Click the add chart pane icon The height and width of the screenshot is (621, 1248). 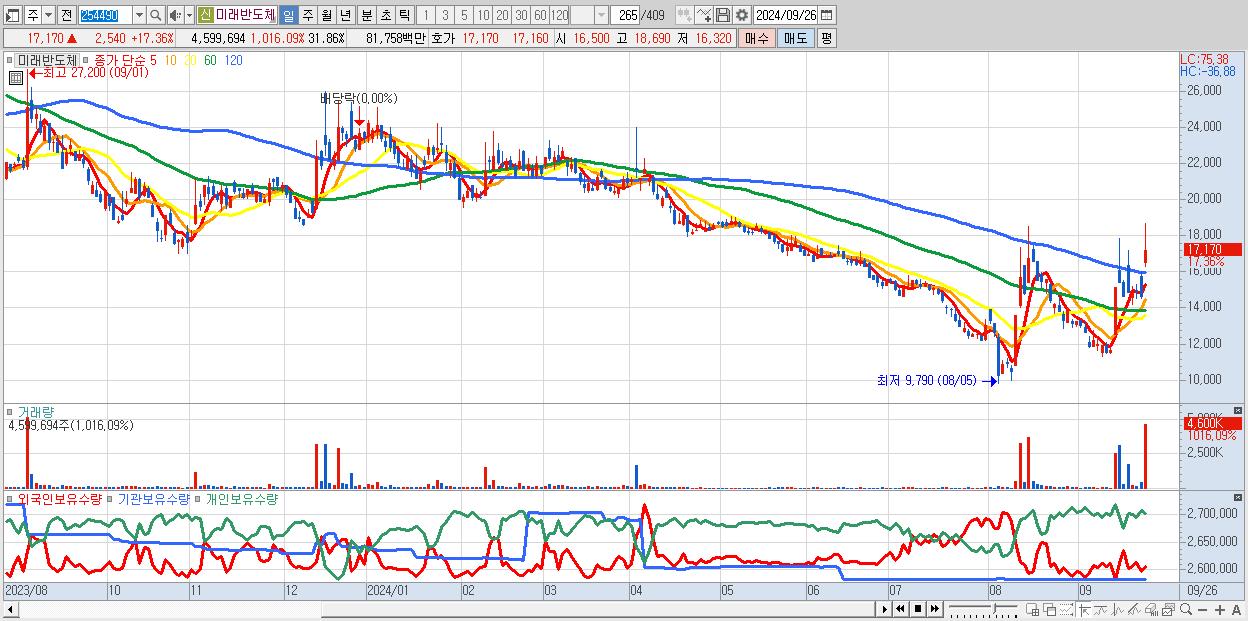(x=1032, y=609)
